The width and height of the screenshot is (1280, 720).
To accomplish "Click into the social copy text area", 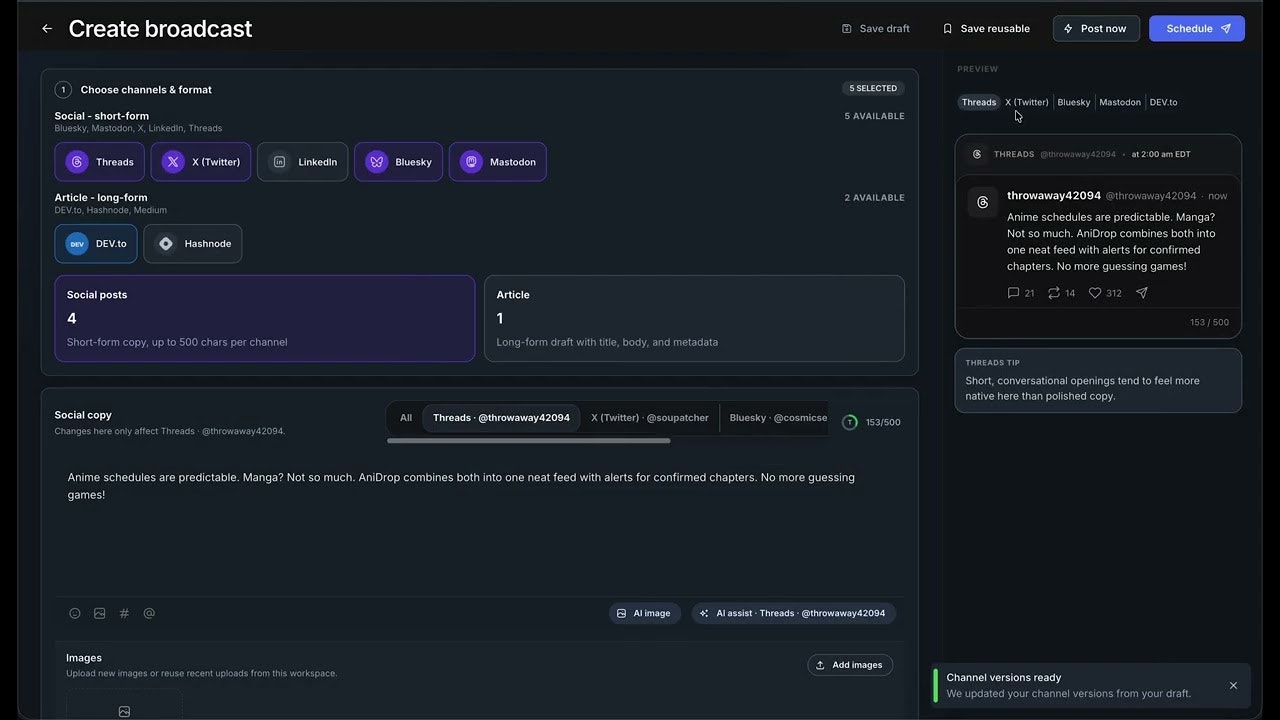I will pos(479,525).
